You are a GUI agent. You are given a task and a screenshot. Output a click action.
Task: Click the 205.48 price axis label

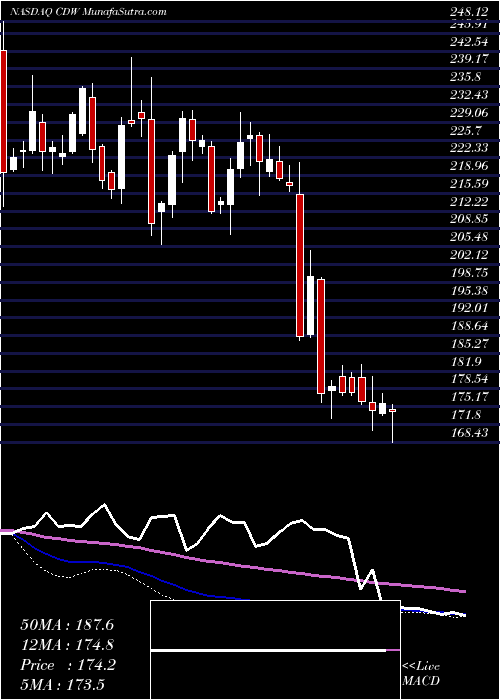468,237
